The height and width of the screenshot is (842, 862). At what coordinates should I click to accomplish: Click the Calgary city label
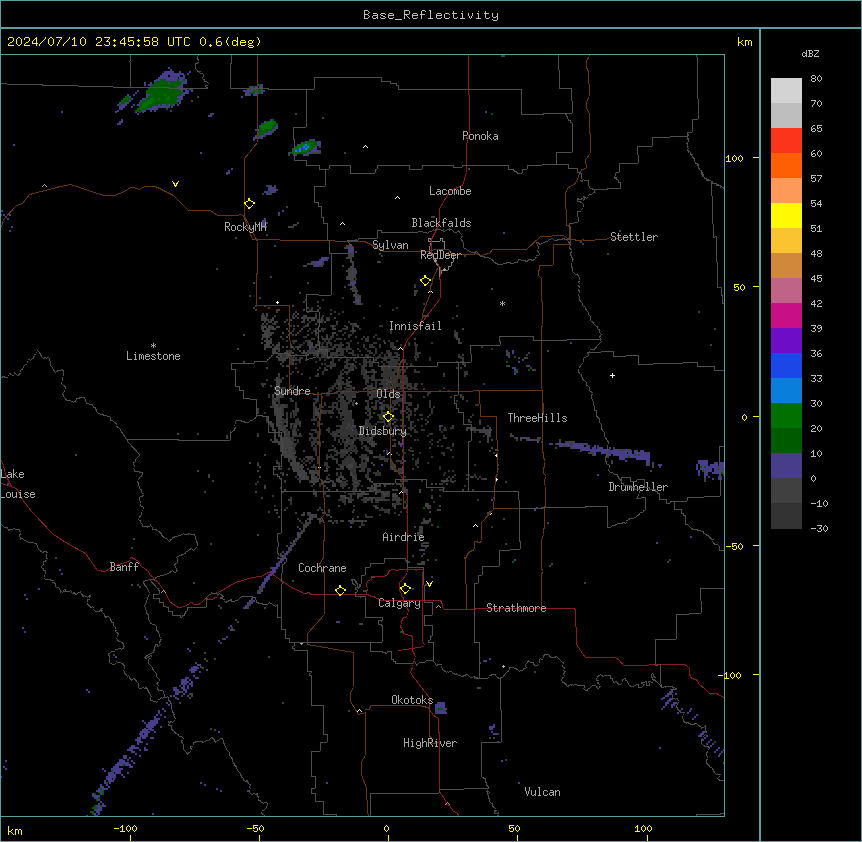[x=399, y=603]
